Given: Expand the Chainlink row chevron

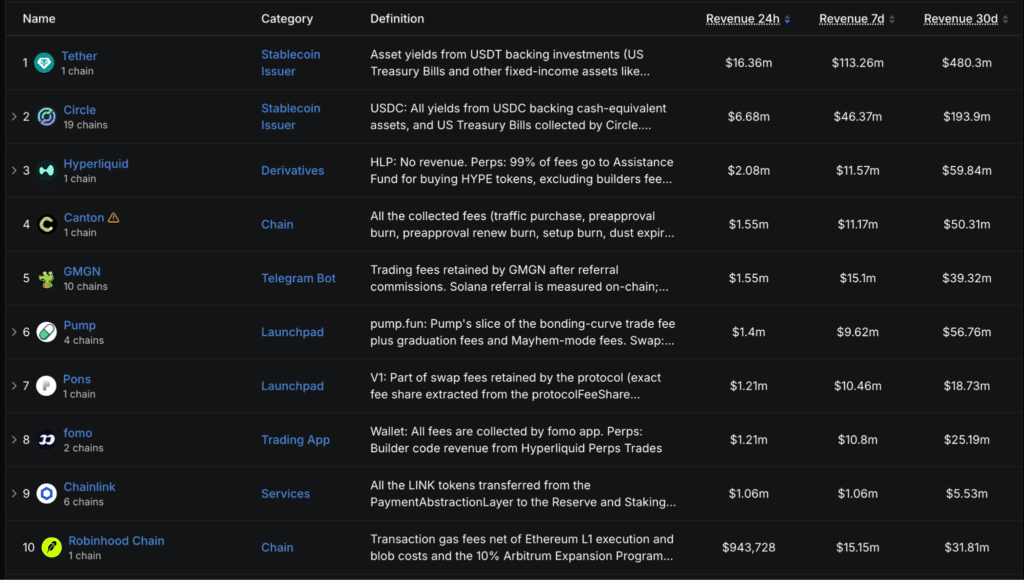Looking at the screenshot, I should pyautogui.click(x=14, y=493).
